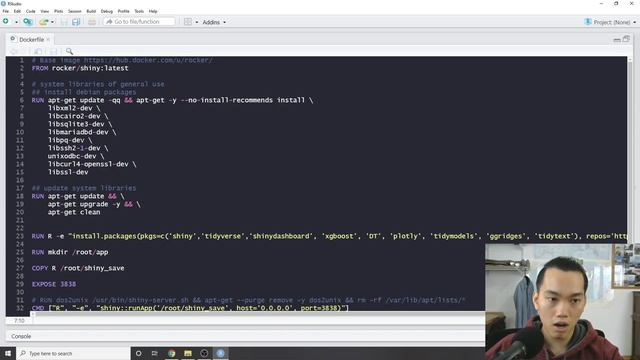Click the 'Type here to search' box
This screenshot has height=360, width=640.
pyautogui.click(x=73, y=353)
